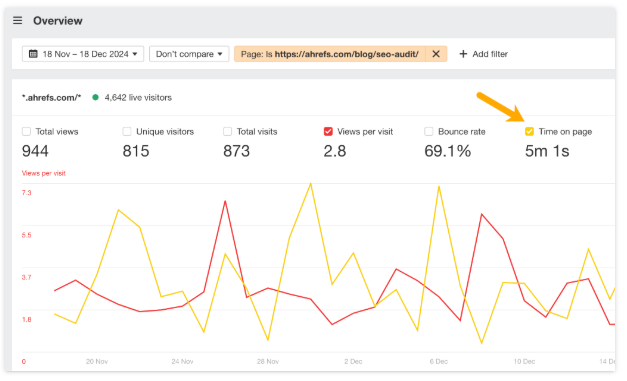Click the Add filter button
627x381 pixels.
[x=483, y=54]
